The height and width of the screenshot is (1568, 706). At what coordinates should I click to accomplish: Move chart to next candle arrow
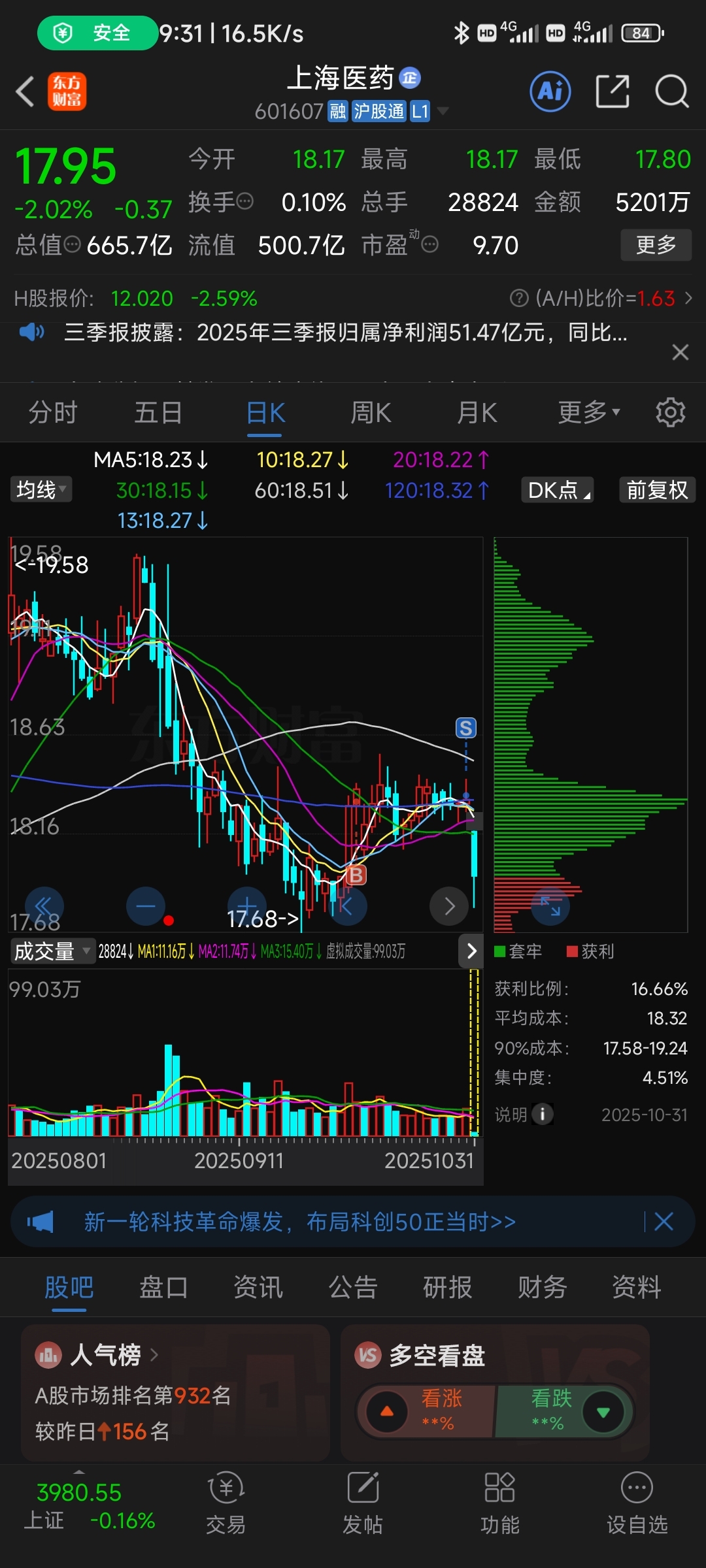(449, 906)
